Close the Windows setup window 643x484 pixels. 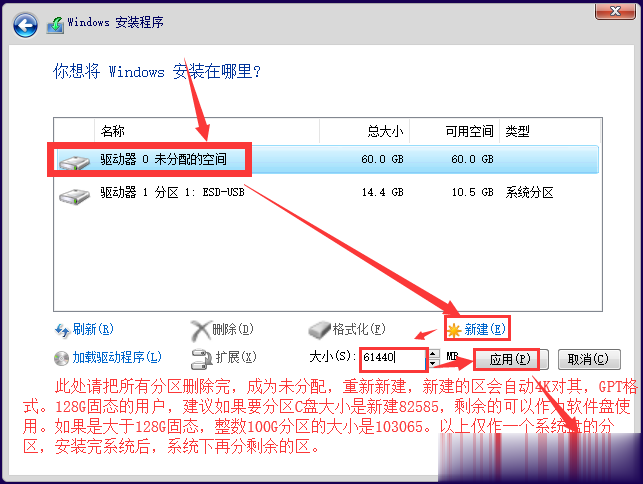click(615, 11)
